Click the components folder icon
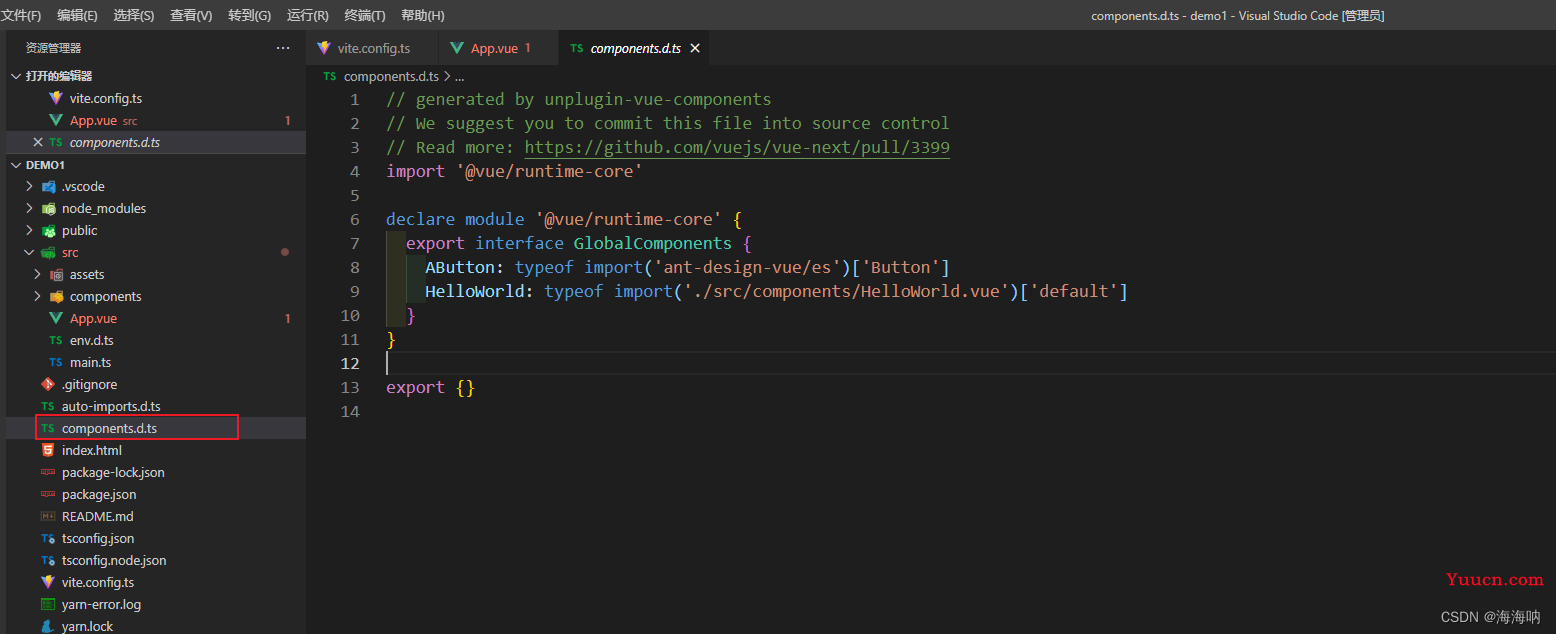This screenshot has width=1556, height=634. point(56,296)
